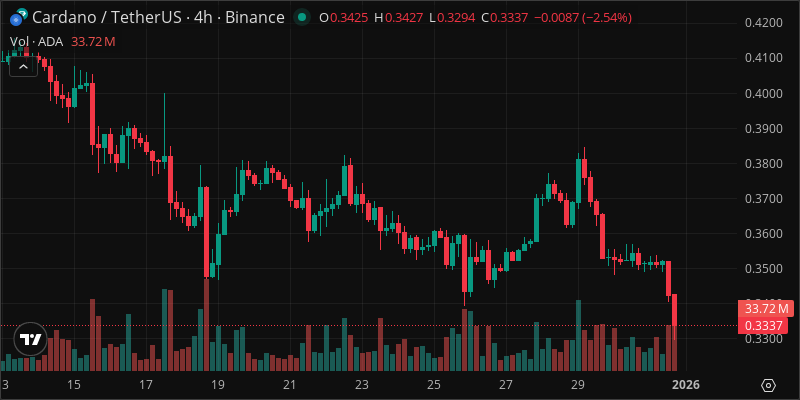The image size is (800, 400).
Task: Click the 0.3600 price axis label
Action: [762, 234]
